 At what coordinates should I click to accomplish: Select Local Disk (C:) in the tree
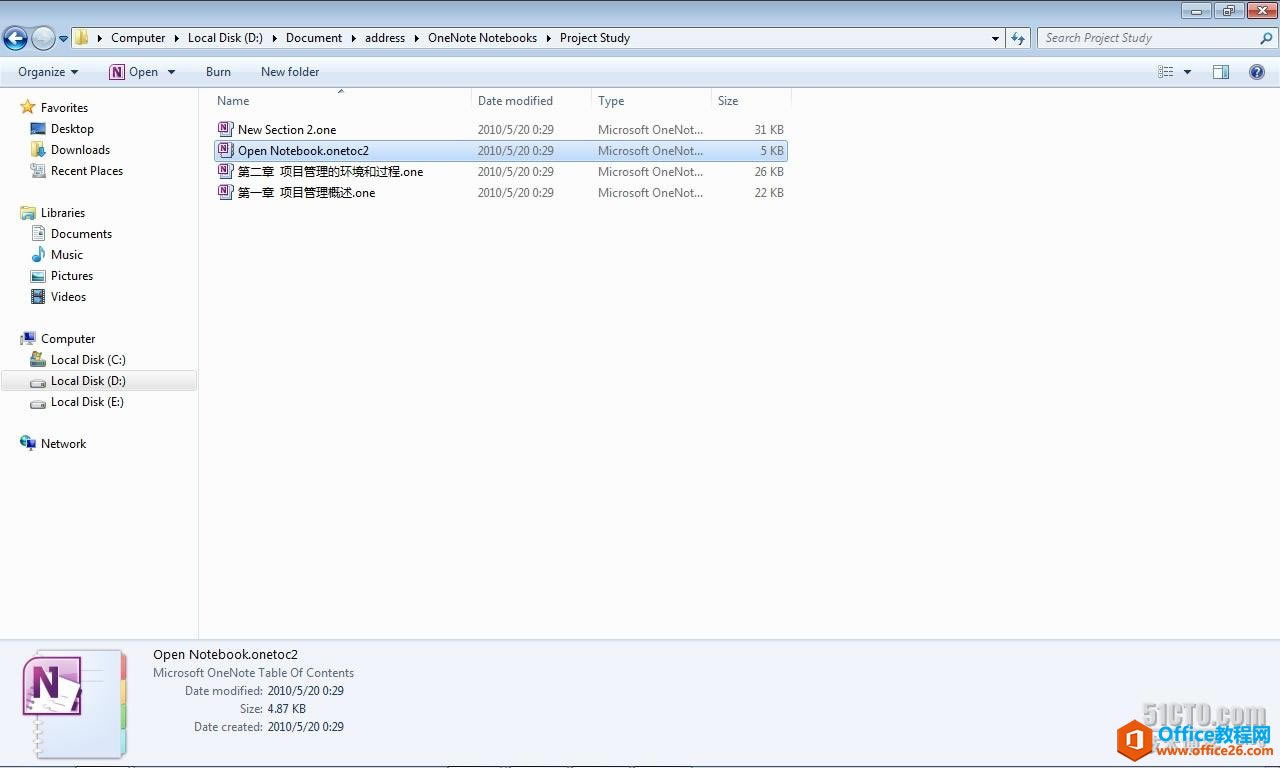pos(88,359)
